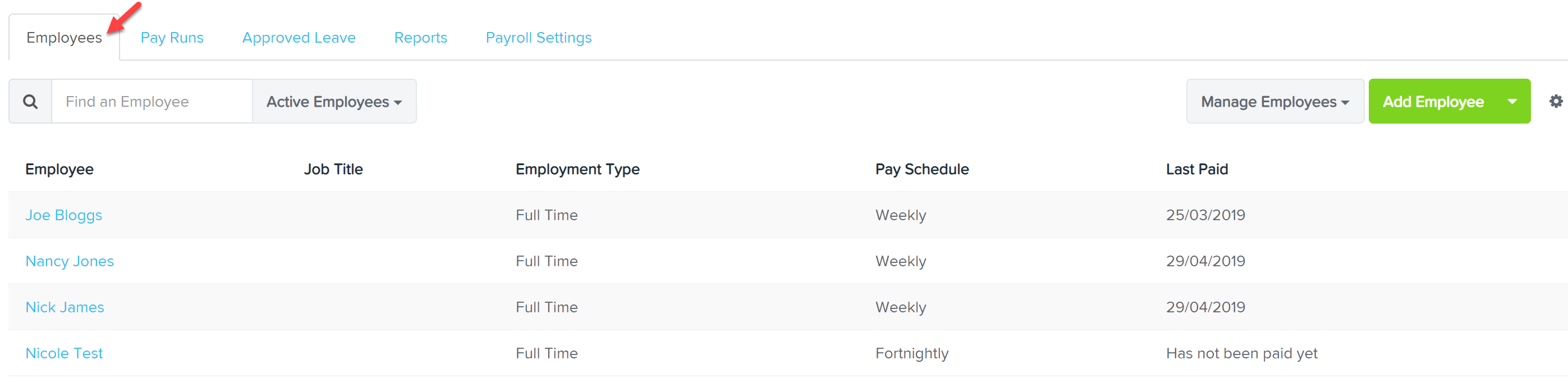This screenshot has height=382, width=1568.
Task: Click the Employee column header
Action: tap(59, 169)
